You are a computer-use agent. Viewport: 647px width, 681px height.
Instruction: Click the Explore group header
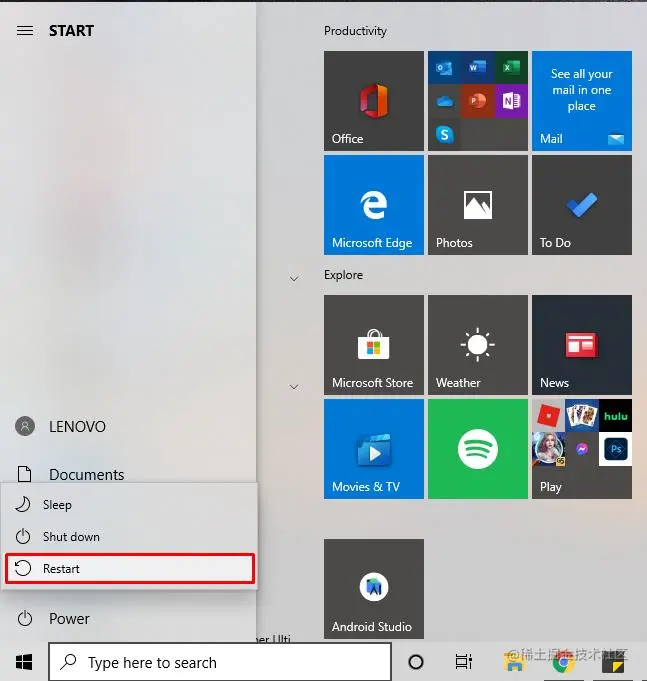click(x=343, y=275)
